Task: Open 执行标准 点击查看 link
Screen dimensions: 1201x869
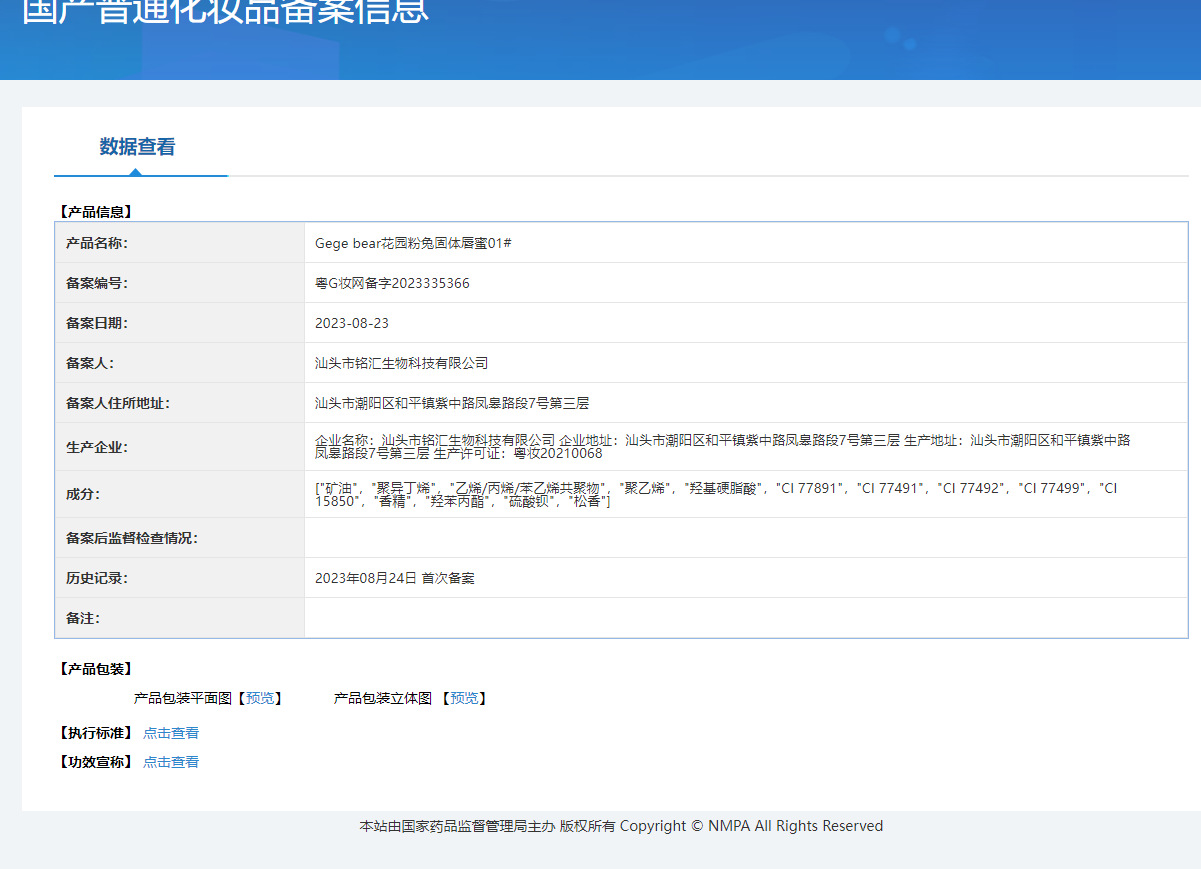Action: (171, 733)
